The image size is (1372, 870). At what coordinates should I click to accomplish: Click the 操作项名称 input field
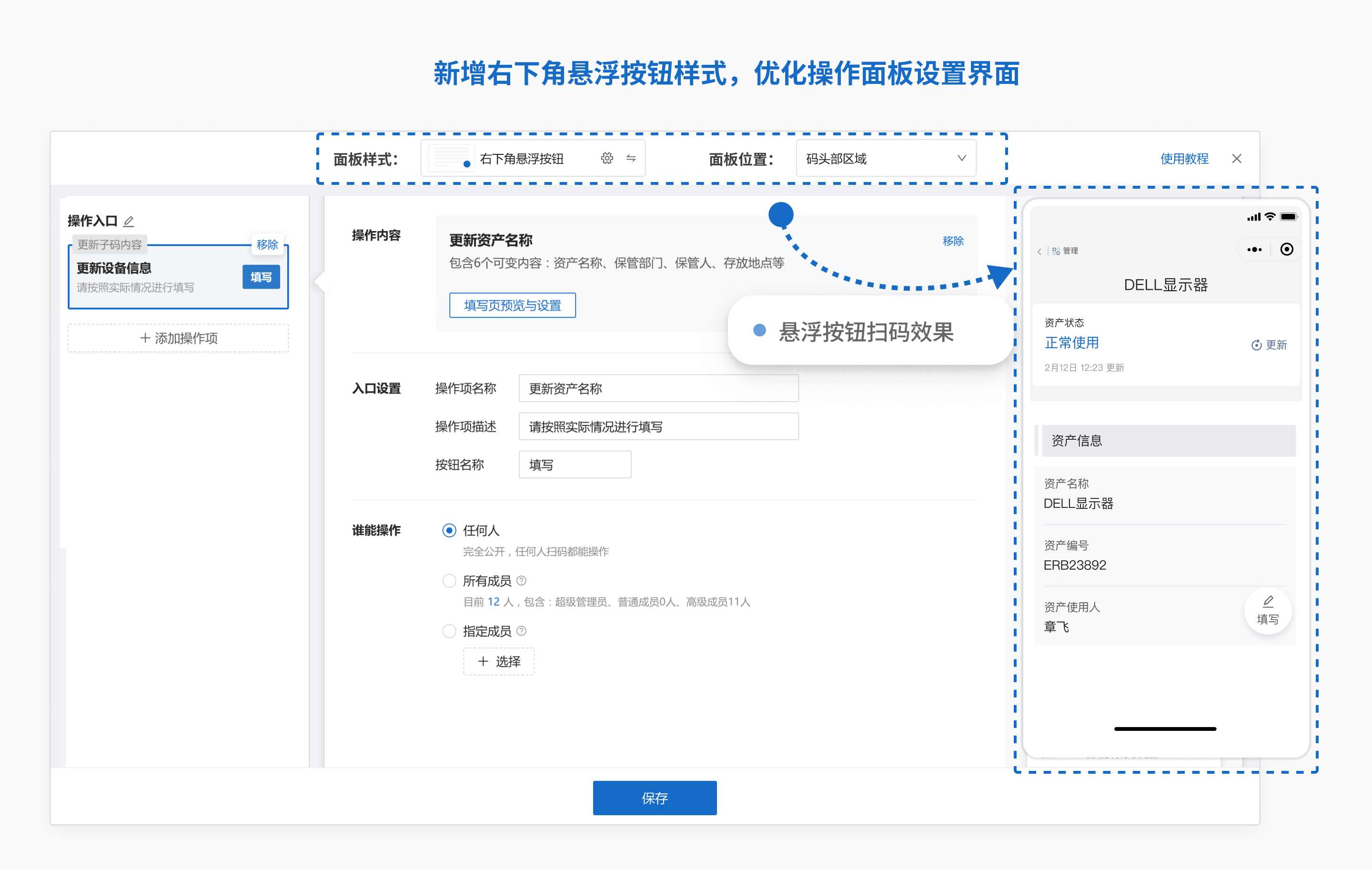pos(658,389)
